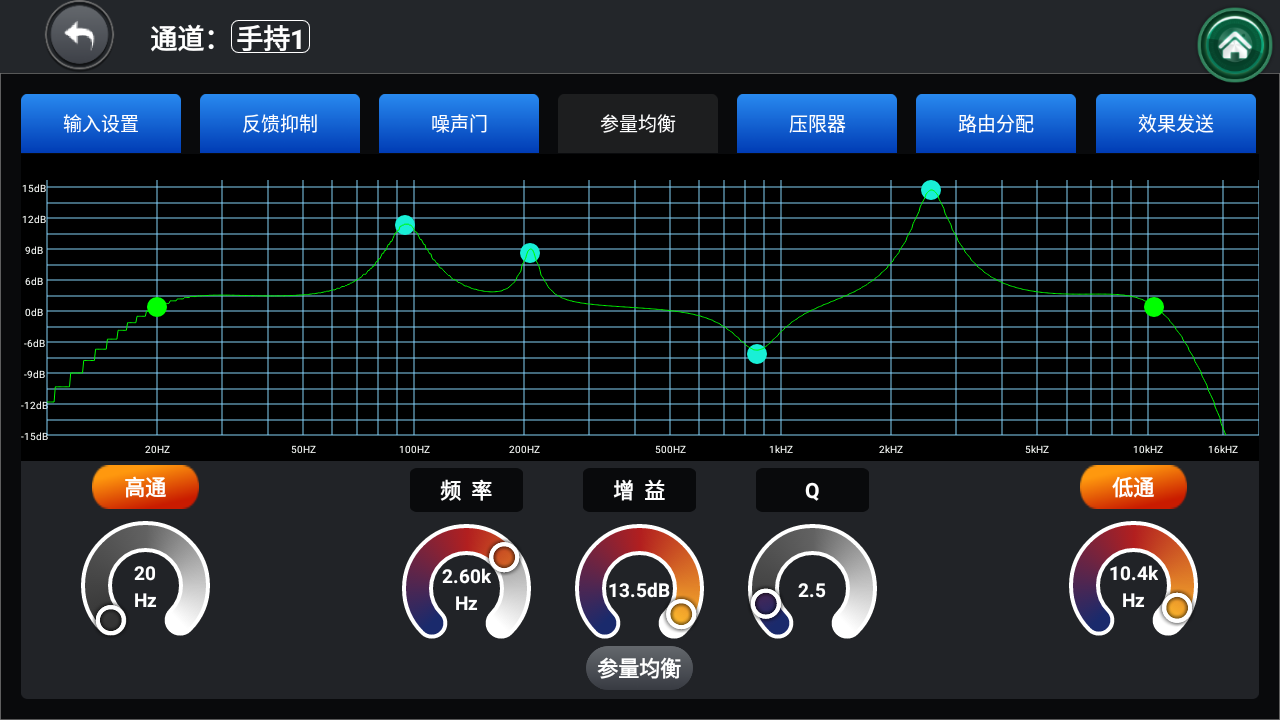Select the EQ dip node near 1kHz

(x=757, y=354)
